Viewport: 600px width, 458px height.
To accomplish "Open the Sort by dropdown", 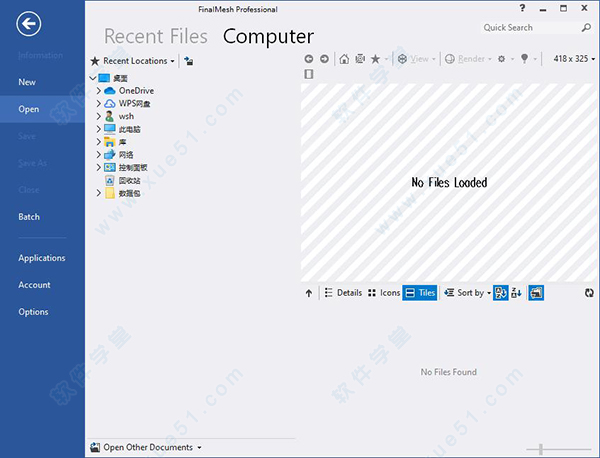I will (467, 293).
